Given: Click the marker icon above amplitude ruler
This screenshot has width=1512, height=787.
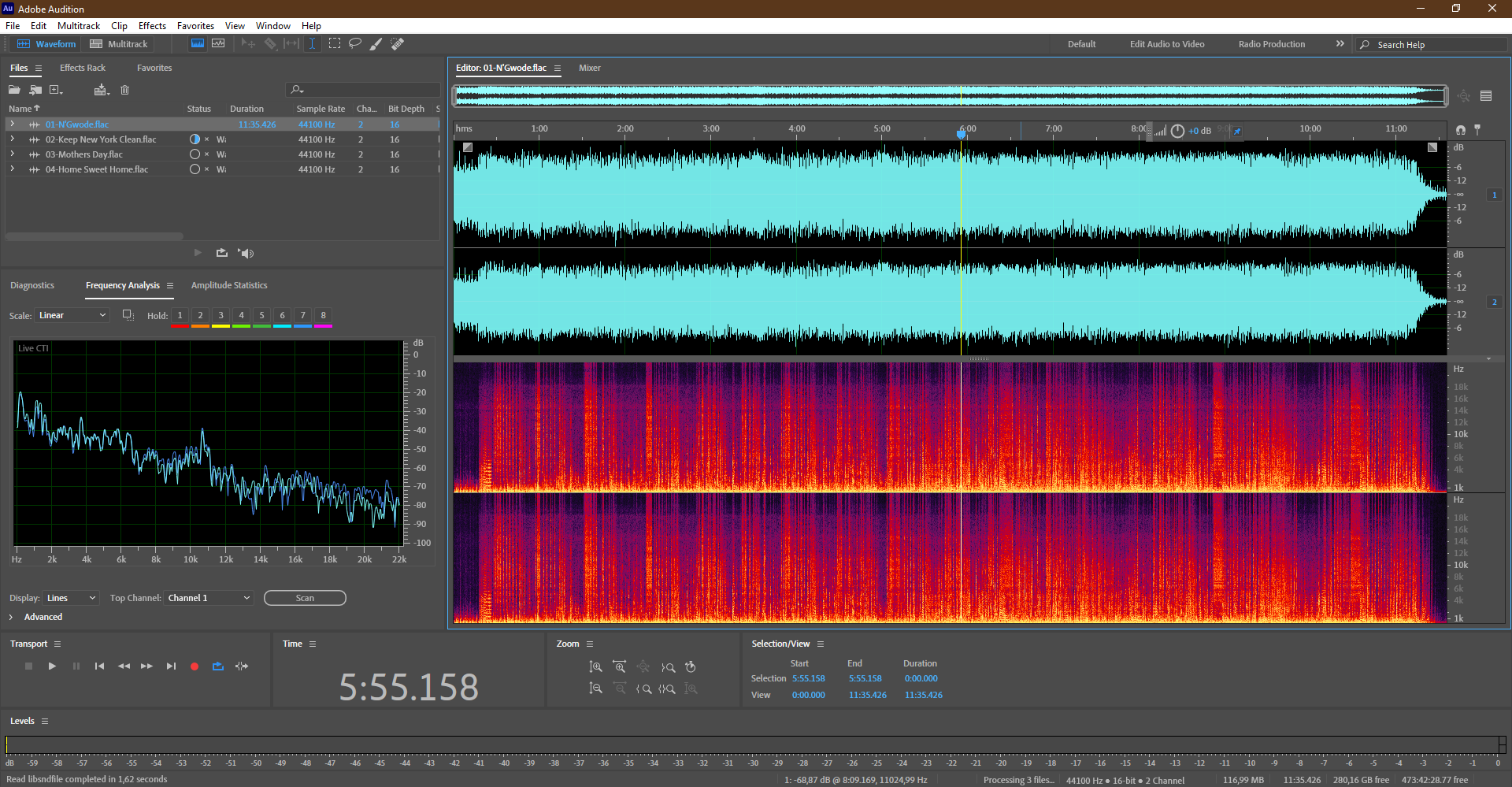Looking at the screenshot, I should (1477, 129).
